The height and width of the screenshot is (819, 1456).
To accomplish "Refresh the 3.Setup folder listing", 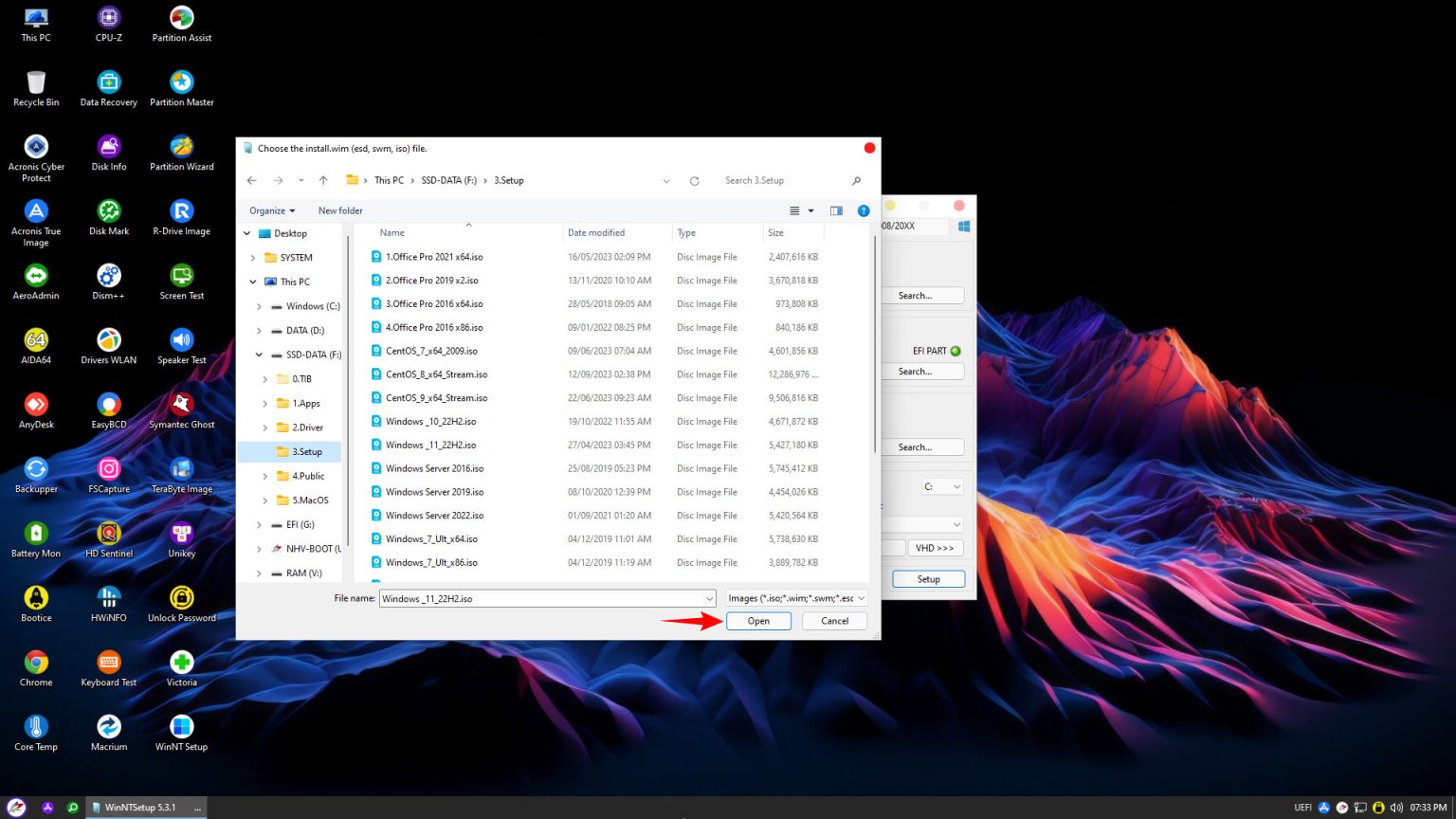I will [695, 180].
